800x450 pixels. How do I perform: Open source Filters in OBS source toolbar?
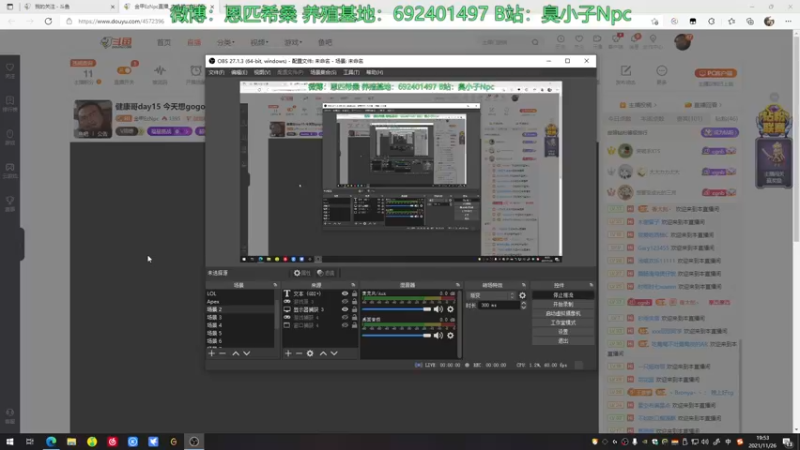(326, 273)
